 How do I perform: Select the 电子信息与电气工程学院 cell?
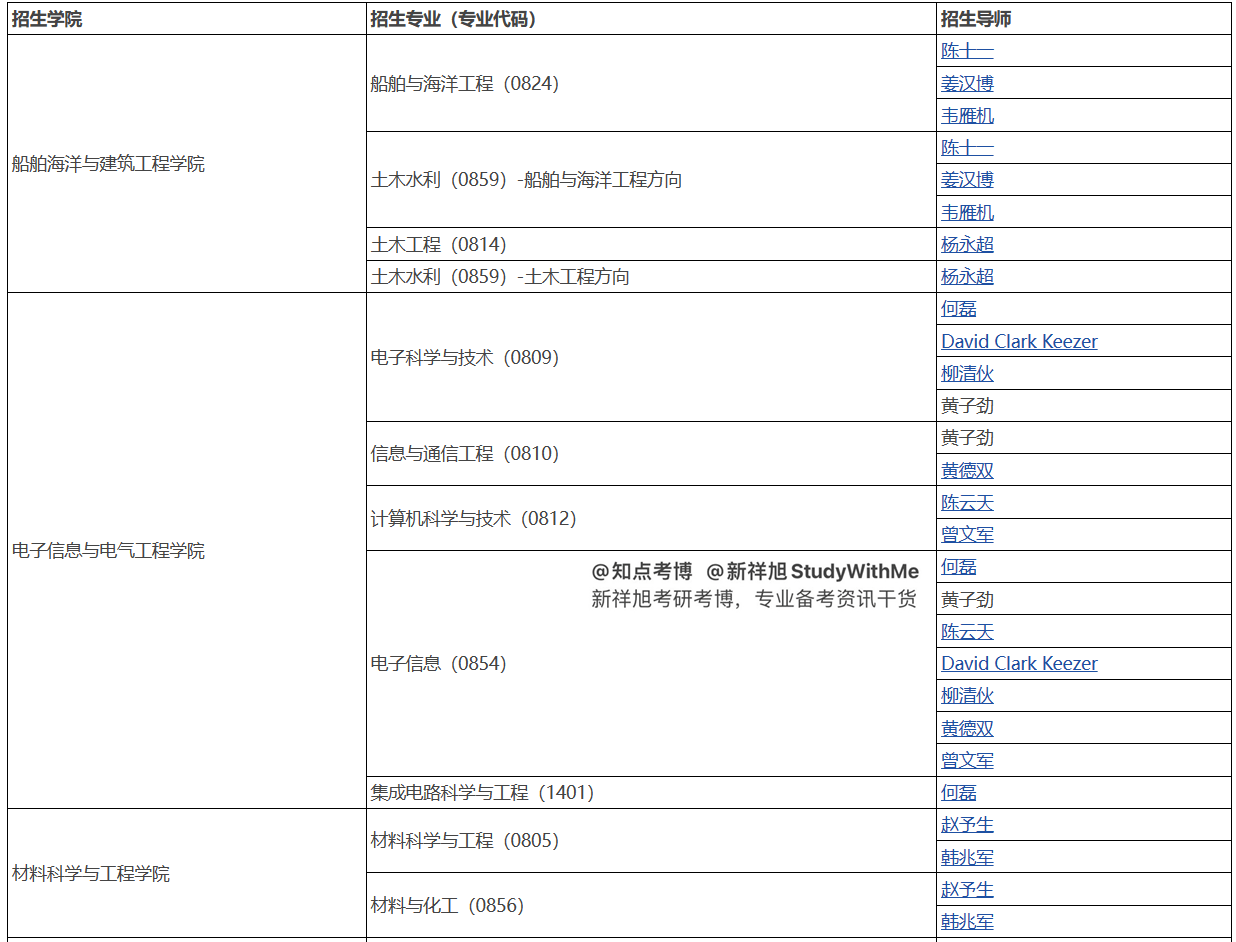point(187,550)
